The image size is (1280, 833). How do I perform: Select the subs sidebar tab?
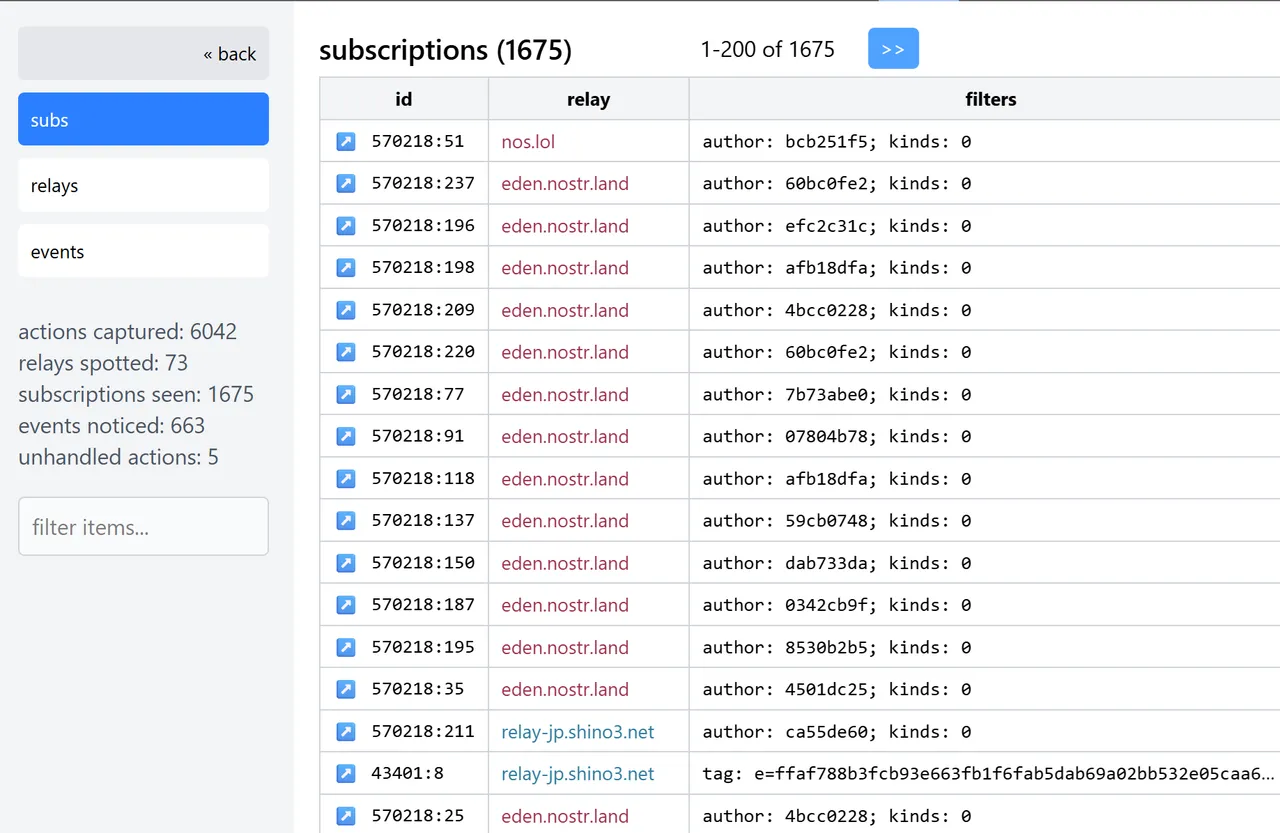point(143,120)
